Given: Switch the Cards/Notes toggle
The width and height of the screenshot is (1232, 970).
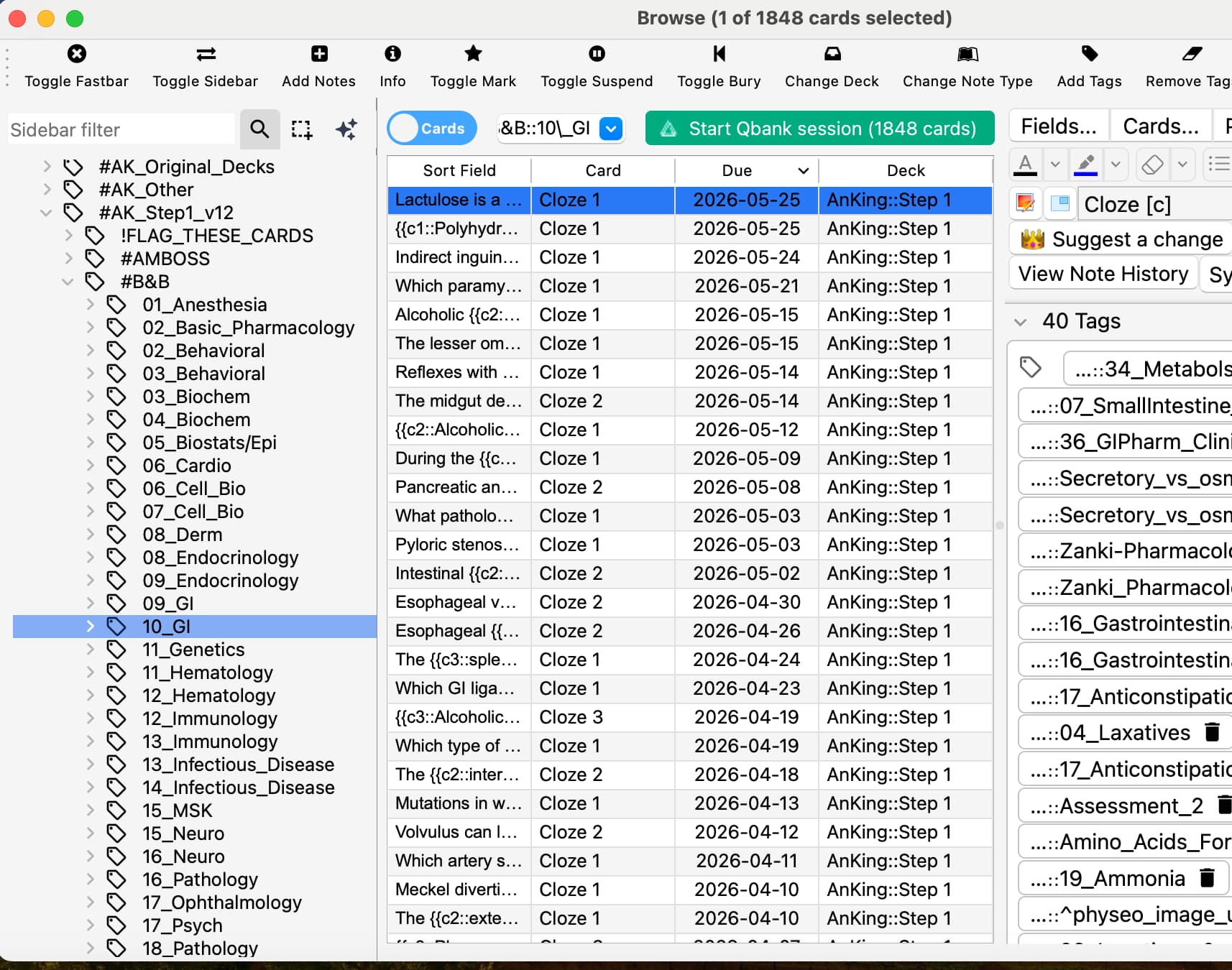Looking at the screenshot, I should [x=431, y=129].
